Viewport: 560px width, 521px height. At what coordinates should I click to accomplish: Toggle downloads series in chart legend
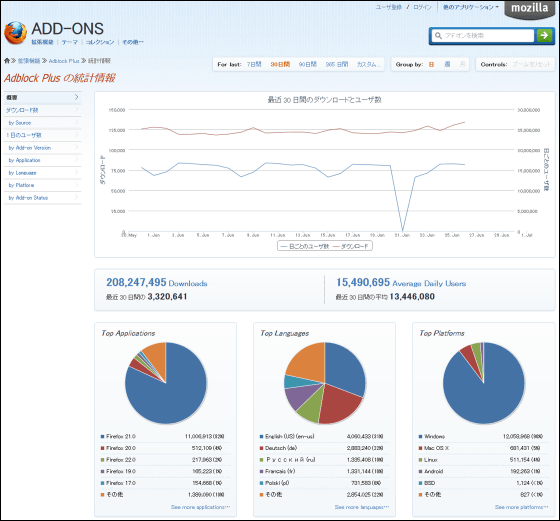click(351, 246)
